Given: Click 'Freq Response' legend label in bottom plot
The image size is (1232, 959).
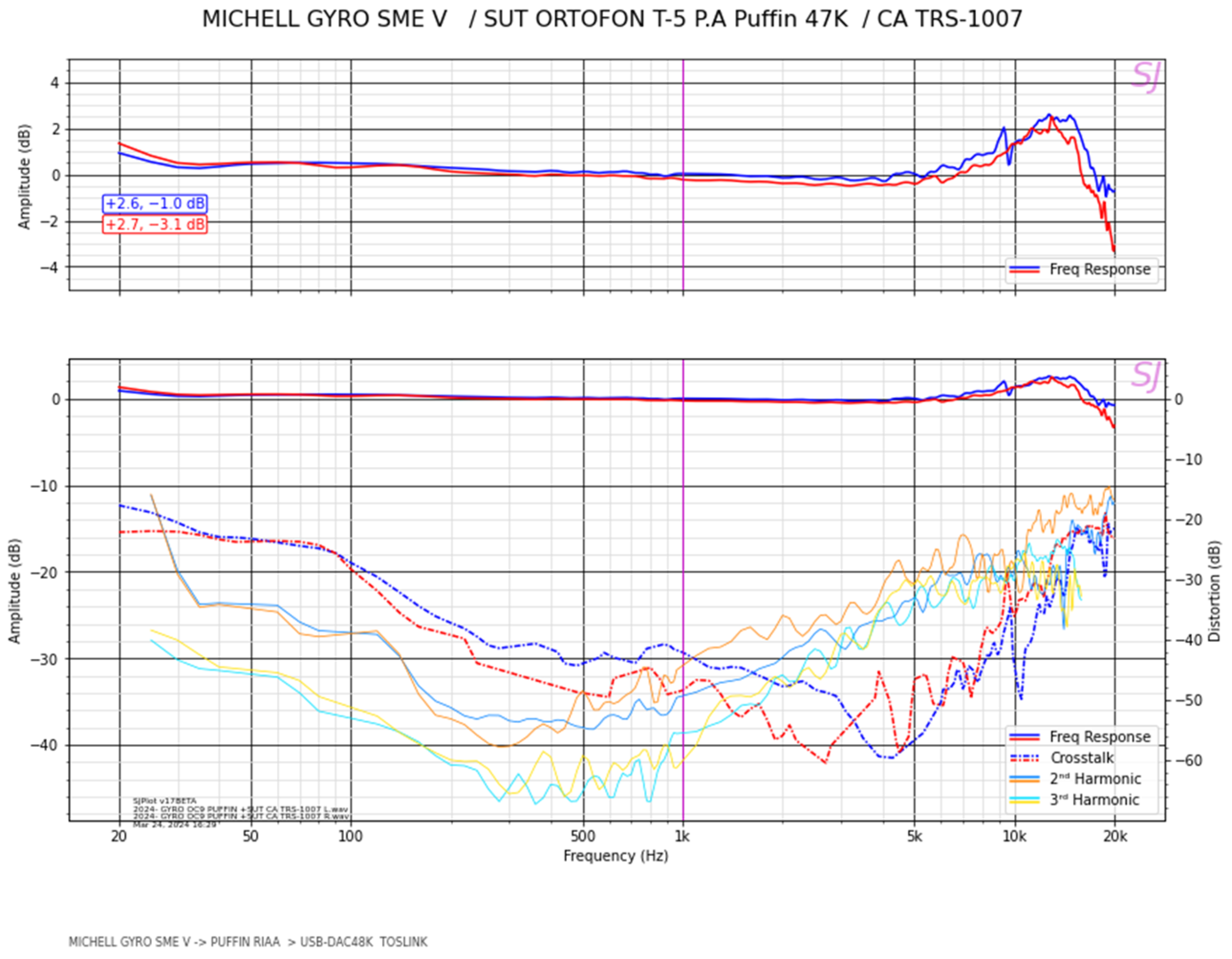Looking at the screenshot, I should coord(1100,736).
